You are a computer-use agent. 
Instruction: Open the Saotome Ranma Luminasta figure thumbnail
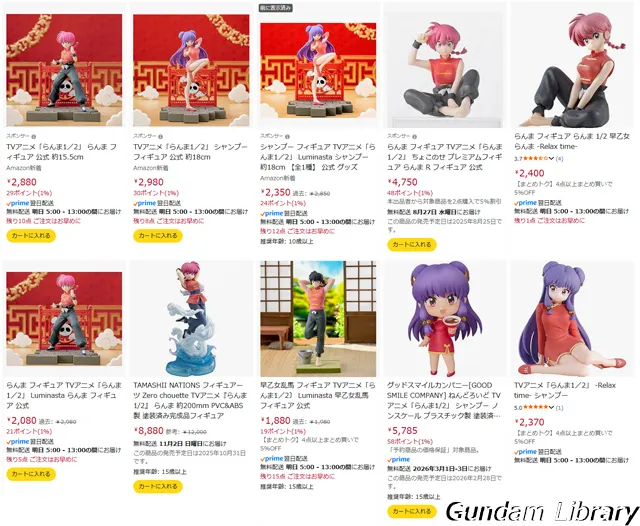318,319
